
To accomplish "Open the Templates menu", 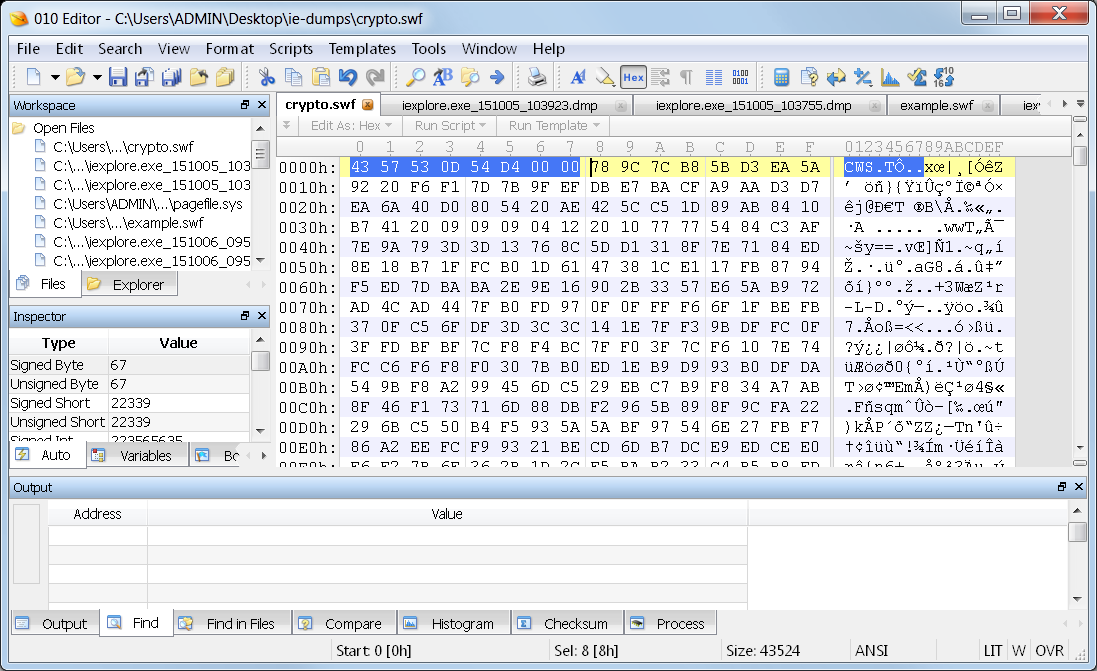I will pos(362,49).
